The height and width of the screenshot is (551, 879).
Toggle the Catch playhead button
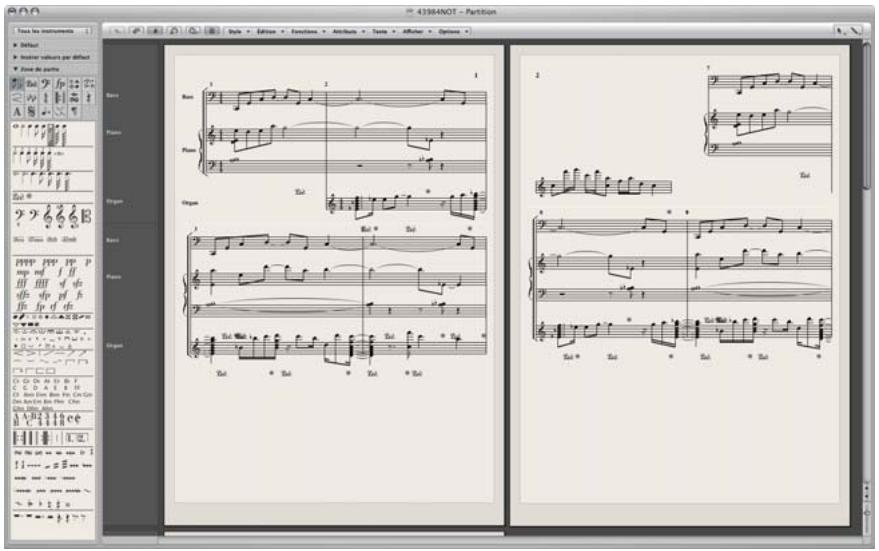[x=155, y=31]
